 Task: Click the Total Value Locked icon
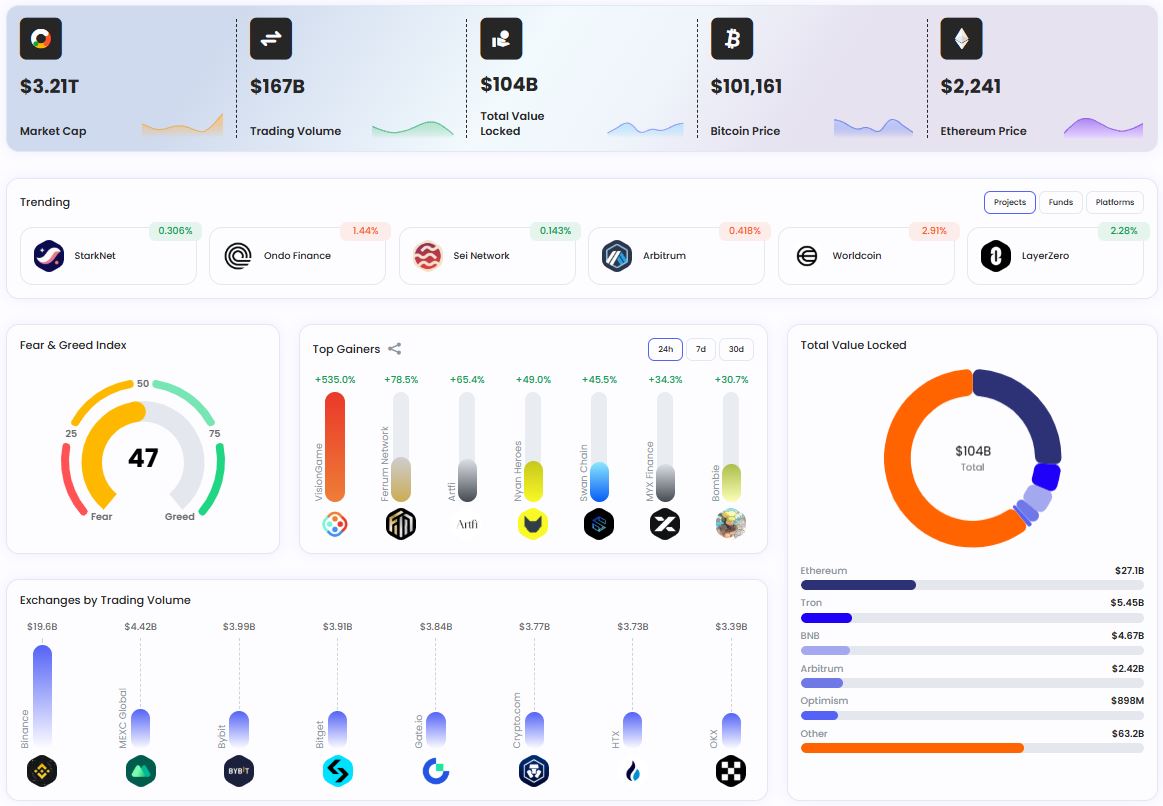pyautogui.click(x=501, y=39)
